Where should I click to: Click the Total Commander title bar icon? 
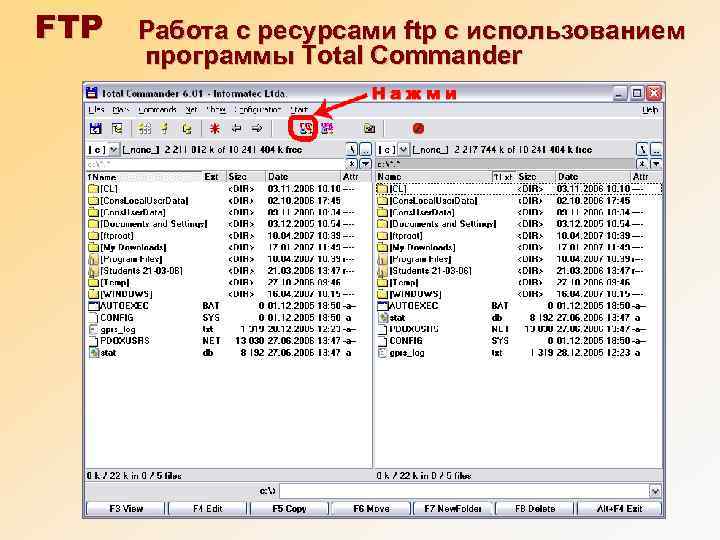point(92,93)
